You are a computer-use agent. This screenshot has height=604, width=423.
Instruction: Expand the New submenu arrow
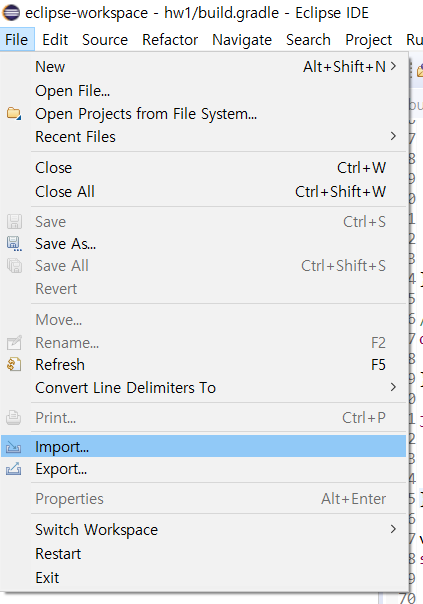coord(393,66)
